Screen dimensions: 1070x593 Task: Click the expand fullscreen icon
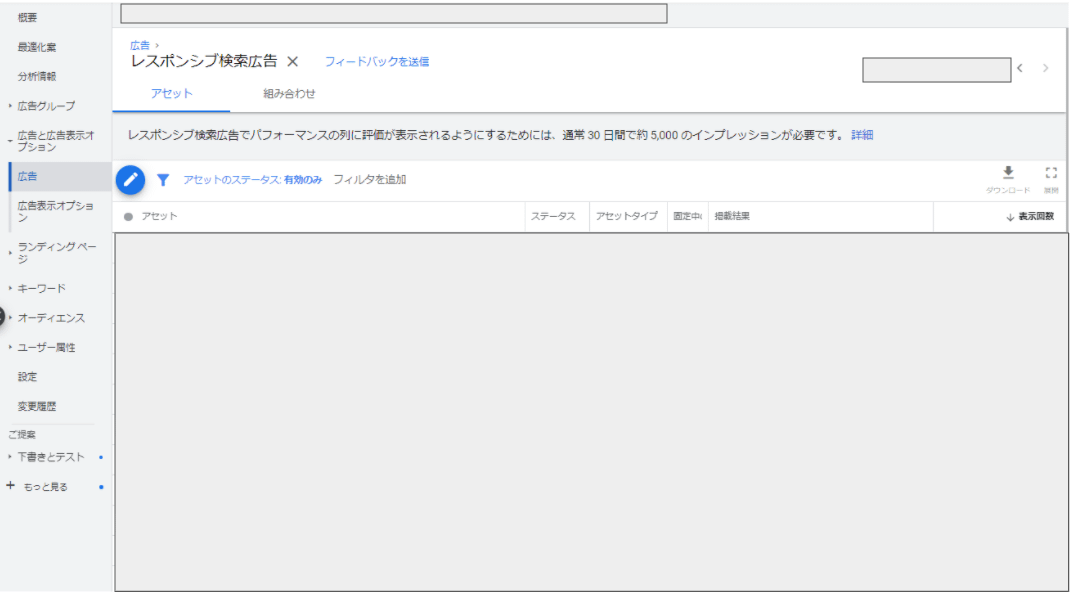coord(1051,173)
